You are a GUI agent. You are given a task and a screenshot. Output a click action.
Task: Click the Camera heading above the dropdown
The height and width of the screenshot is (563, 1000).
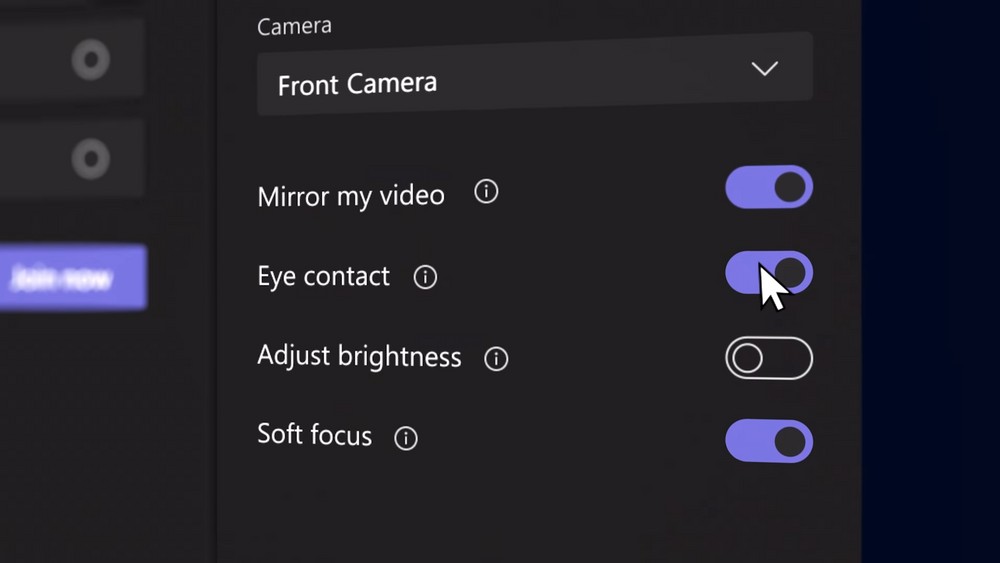pos(294,26)
